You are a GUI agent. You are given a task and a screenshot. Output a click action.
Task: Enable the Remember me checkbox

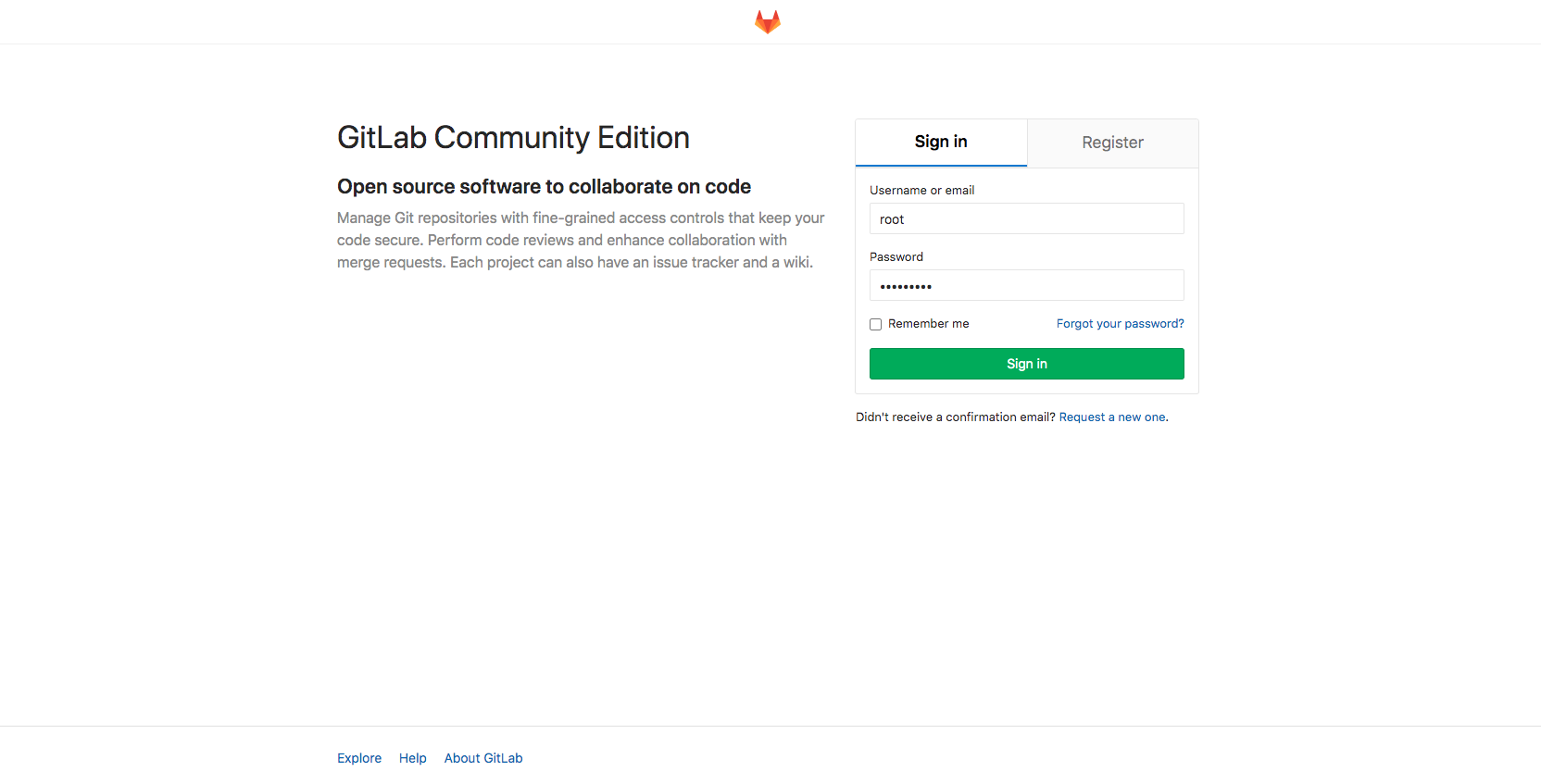[x=875, y=324]
